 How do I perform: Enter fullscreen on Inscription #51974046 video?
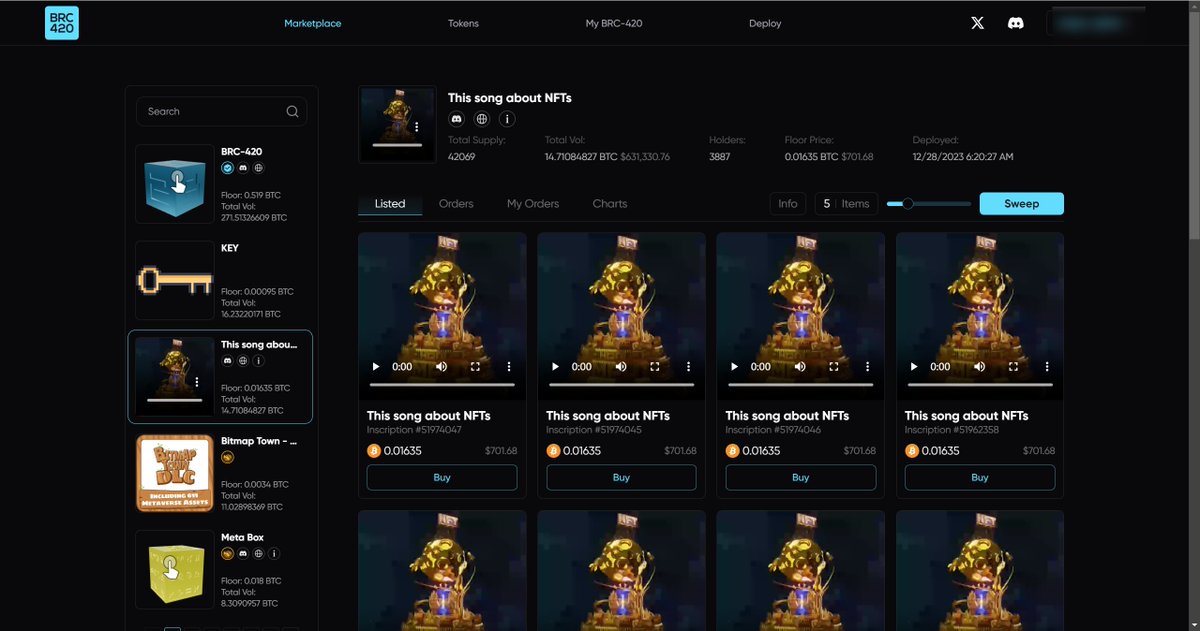click(x=834, y=367)
